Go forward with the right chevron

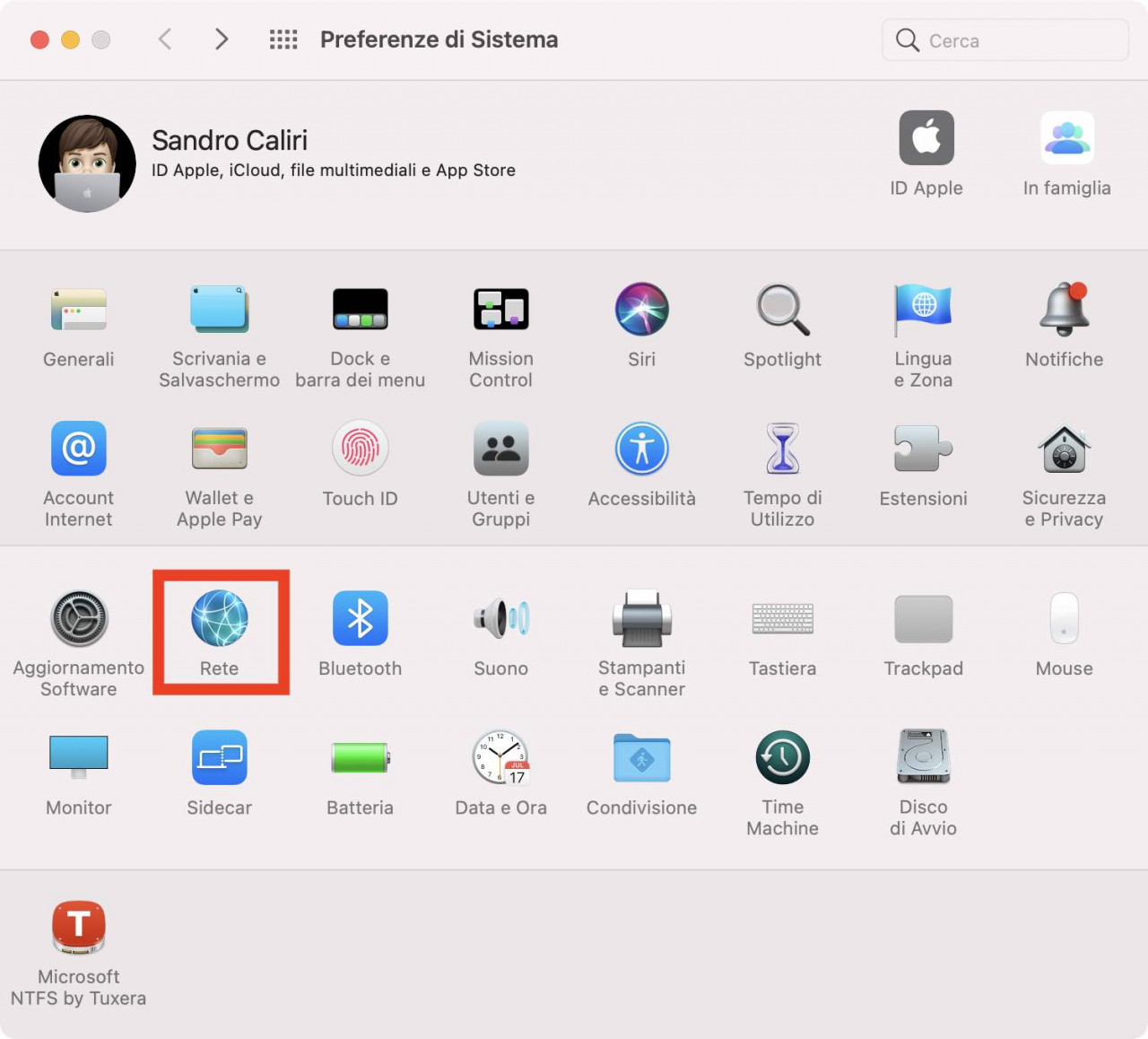click(x=222, y=39)
